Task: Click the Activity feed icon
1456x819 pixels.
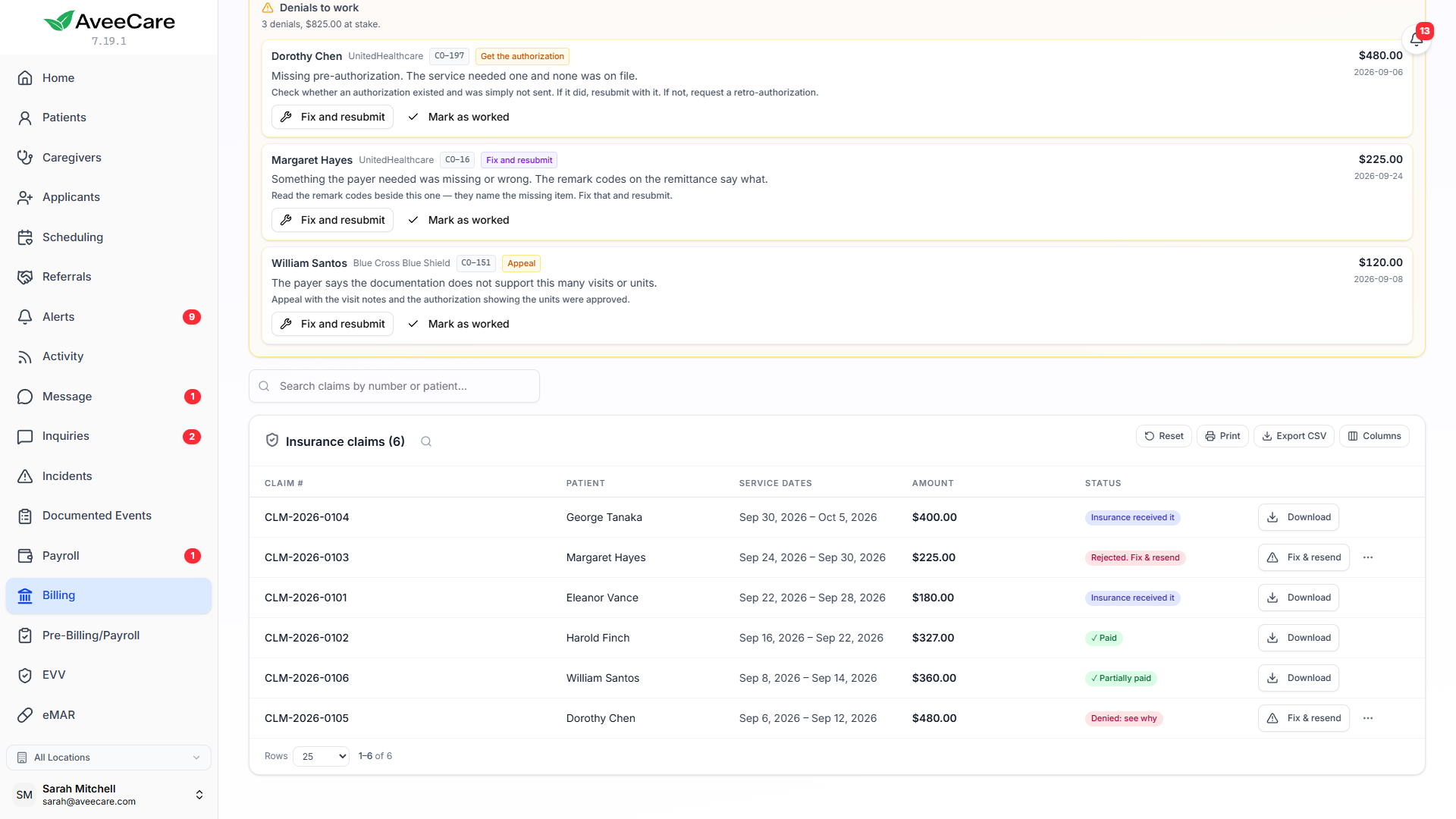Action: point(25,356)
